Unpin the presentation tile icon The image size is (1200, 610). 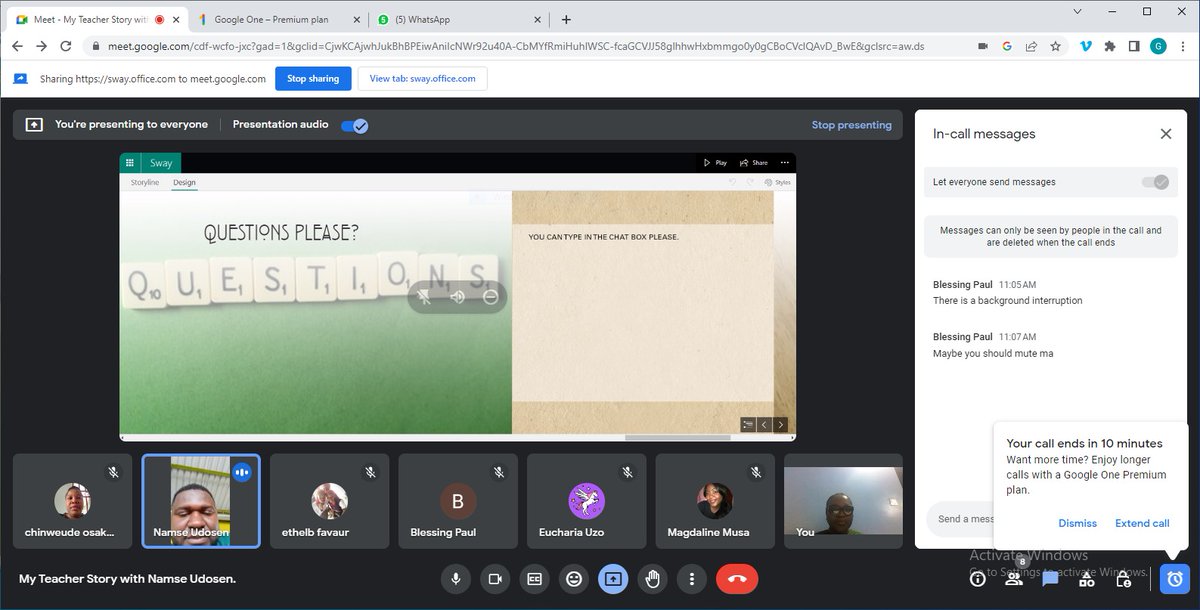(x=425, y=297)
